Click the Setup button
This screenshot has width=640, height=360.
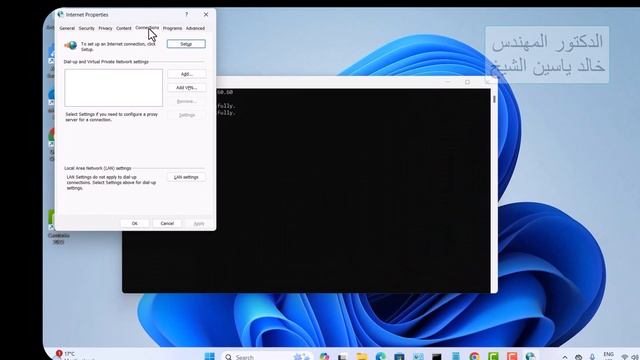[186, 44]
